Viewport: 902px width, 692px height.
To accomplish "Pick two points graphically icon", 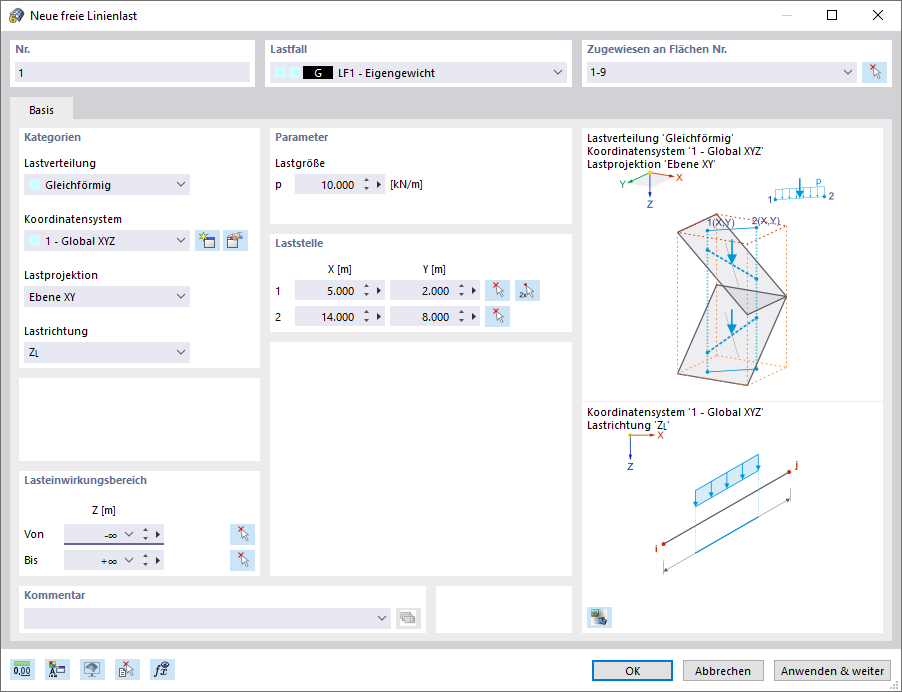I will [x=527, y=290].
